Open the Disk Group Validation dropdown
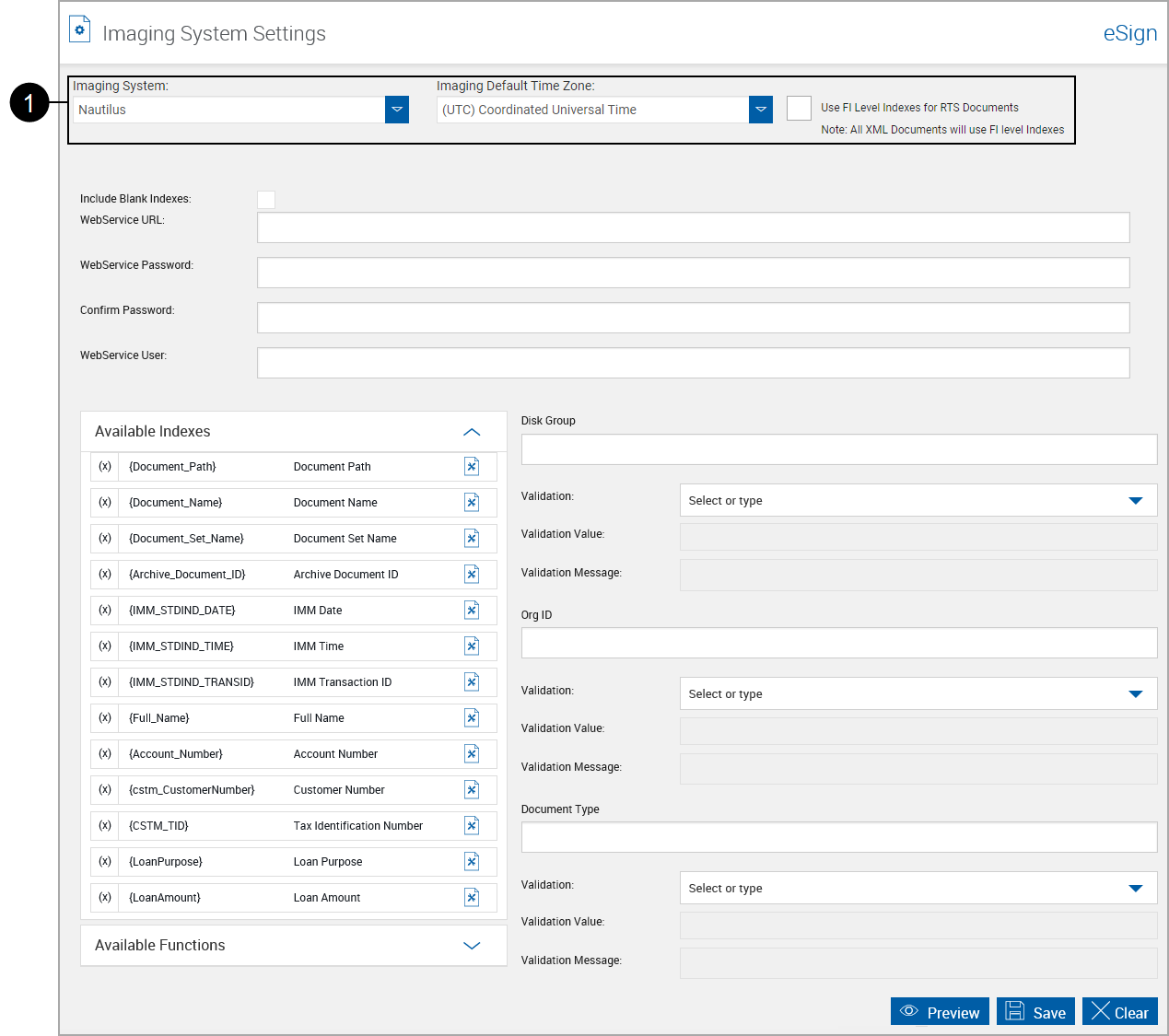 click(x=1135, y=500)
